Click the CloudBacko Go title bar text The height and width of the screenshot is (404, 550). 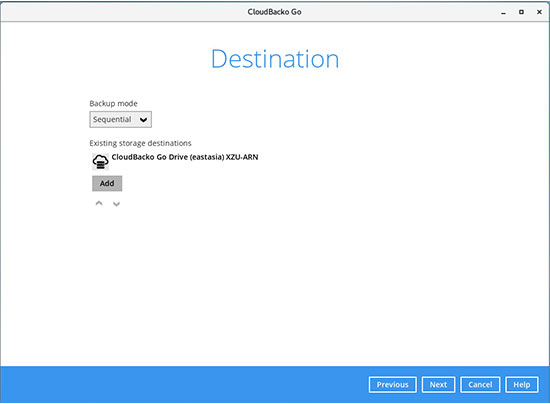click(274, 12)
